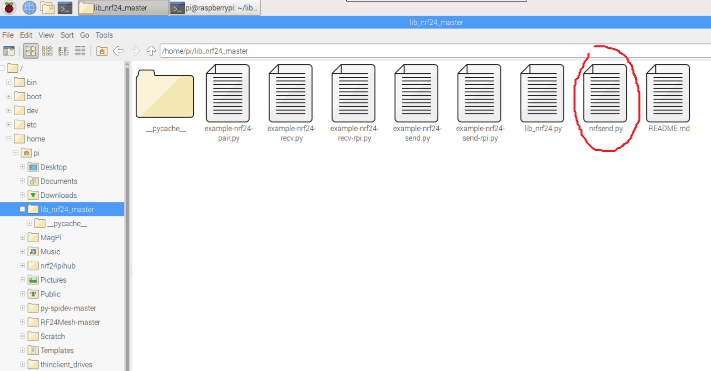Viewport: 711px width, 371px height.
Task: Open the File menu
Action: (x=8, y=35)
